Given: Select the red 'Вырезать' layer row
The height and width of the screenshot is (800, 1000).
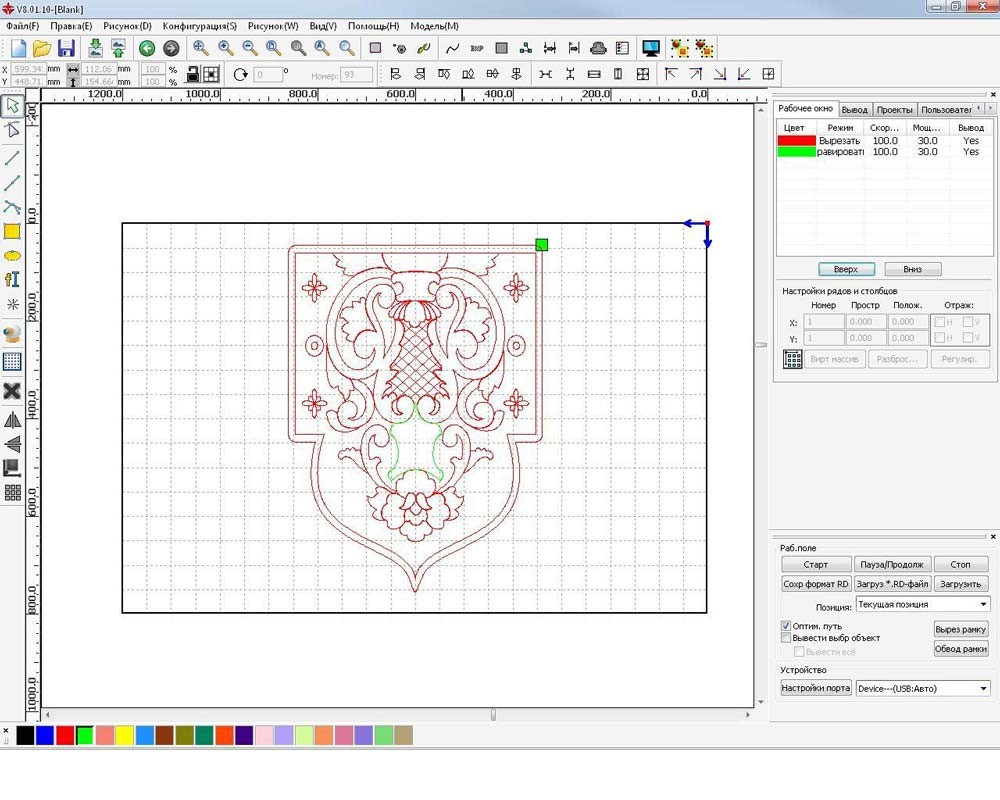Looking at the screenshot, I should tap(884, 140).
